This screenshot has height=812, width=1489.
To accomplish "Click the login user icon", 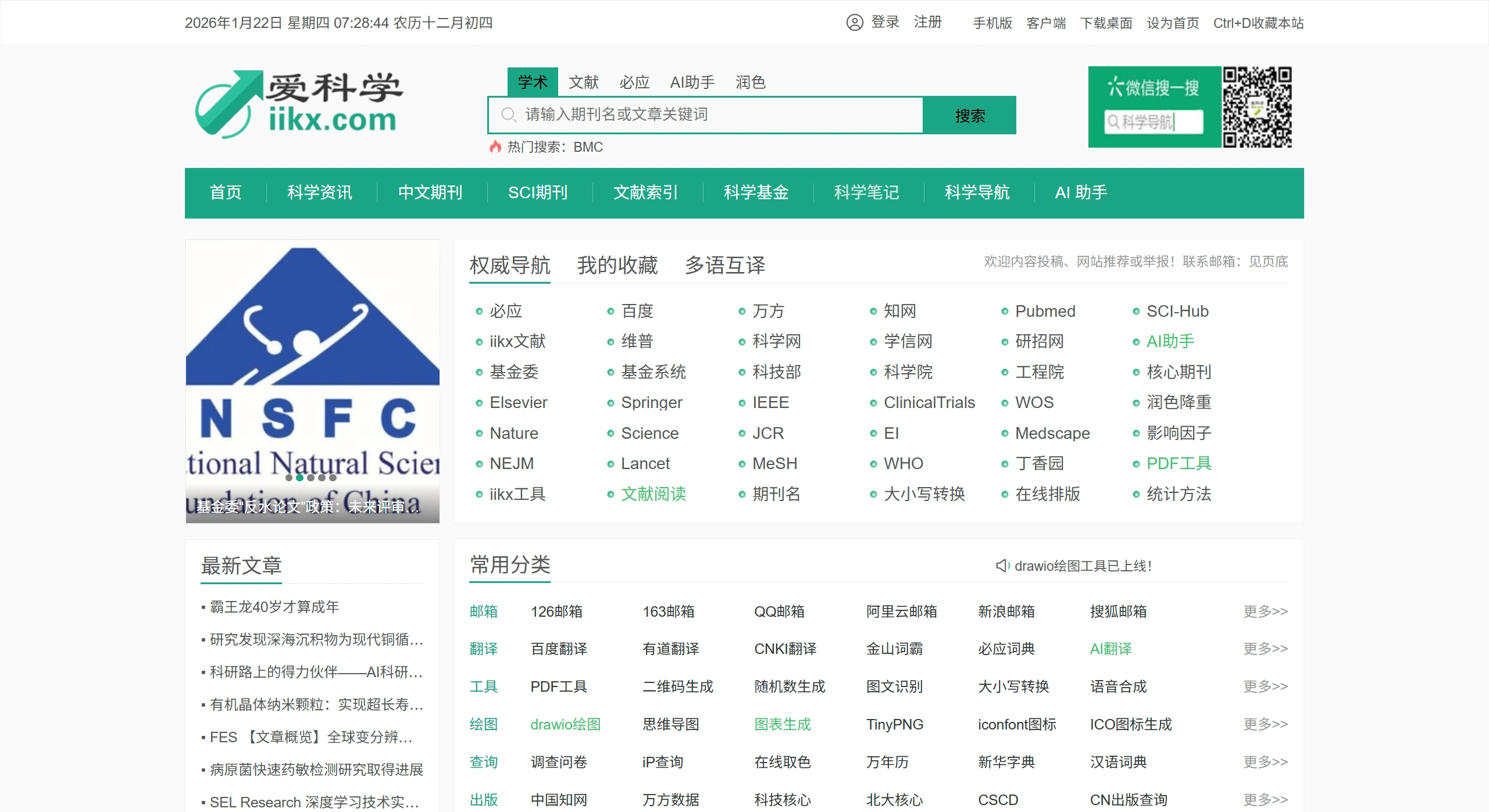I will click(854, 23).
